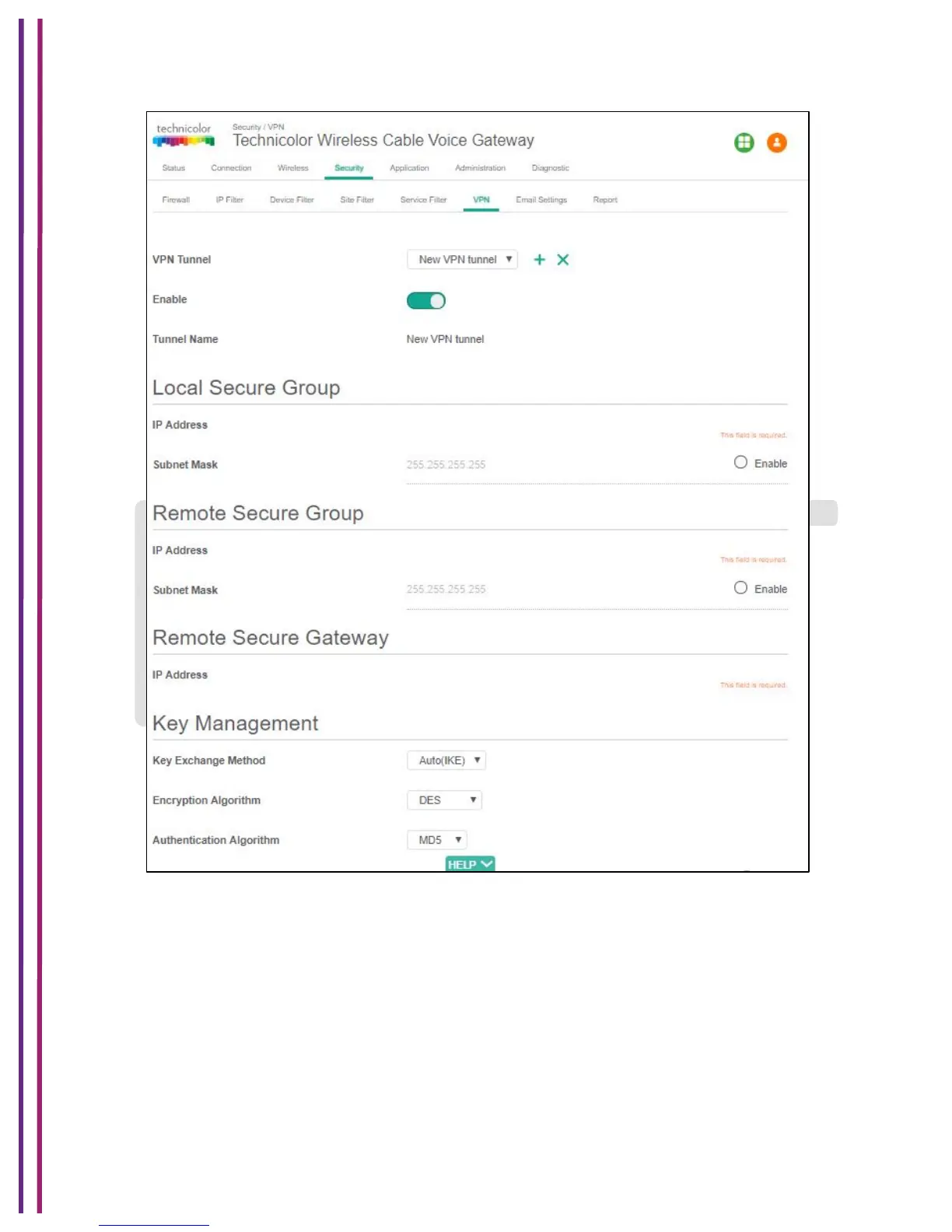Open Authentication Algorithm dropdown MD5
The height and width of the screenshot is (1232, 952).
pyautogui.click(x=437, y=840)
